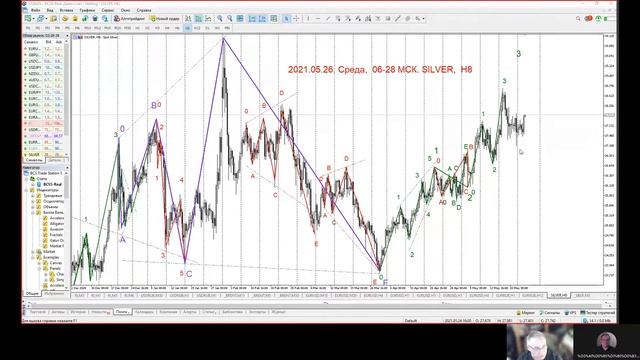Screen dimensions: 640x360
Task: Open the Тестер стратегий button
Action: point(598,313)
